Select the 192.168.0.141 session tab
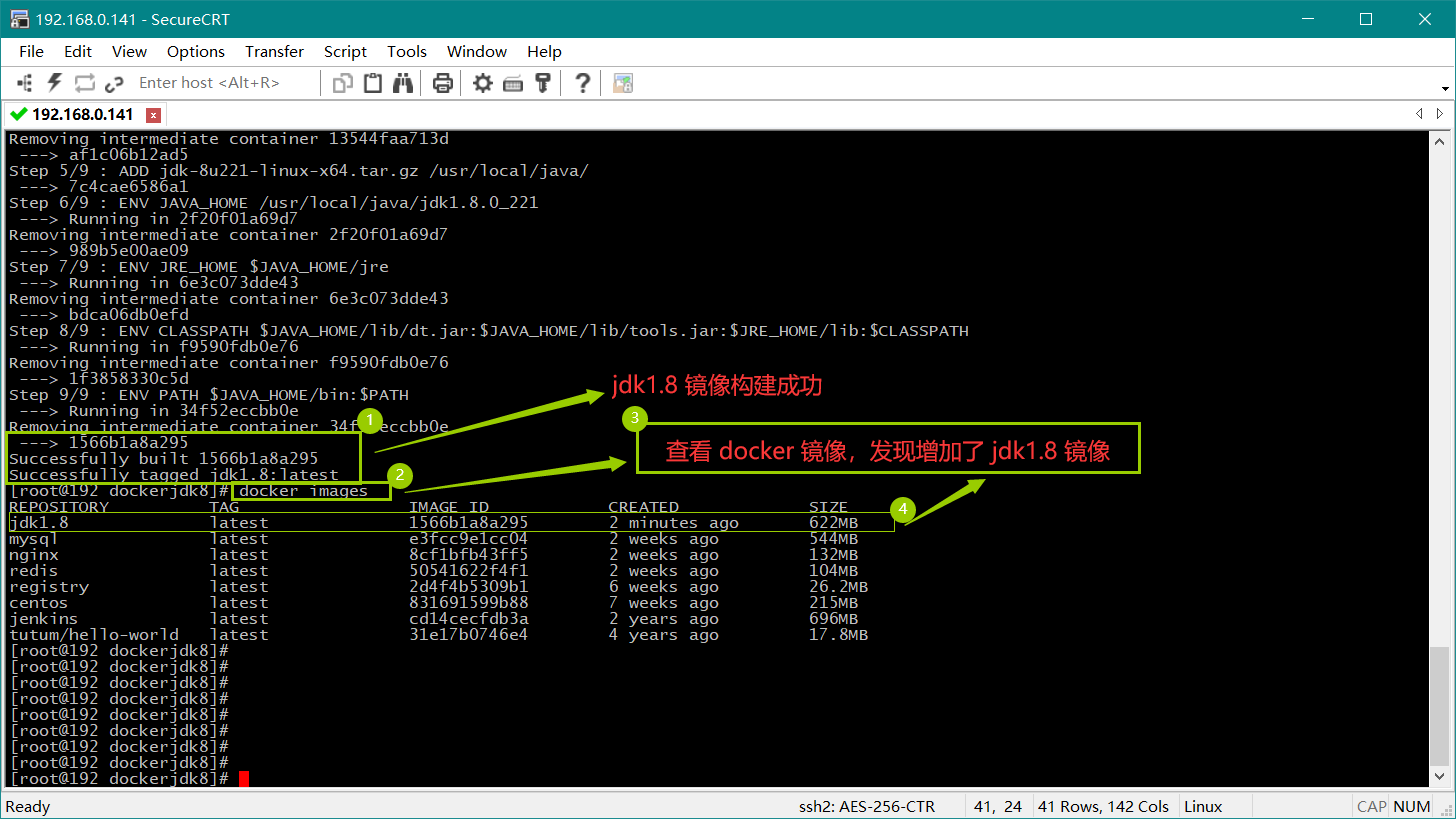The height and width of the screenshot is (819, 1456). pos(82,115)
